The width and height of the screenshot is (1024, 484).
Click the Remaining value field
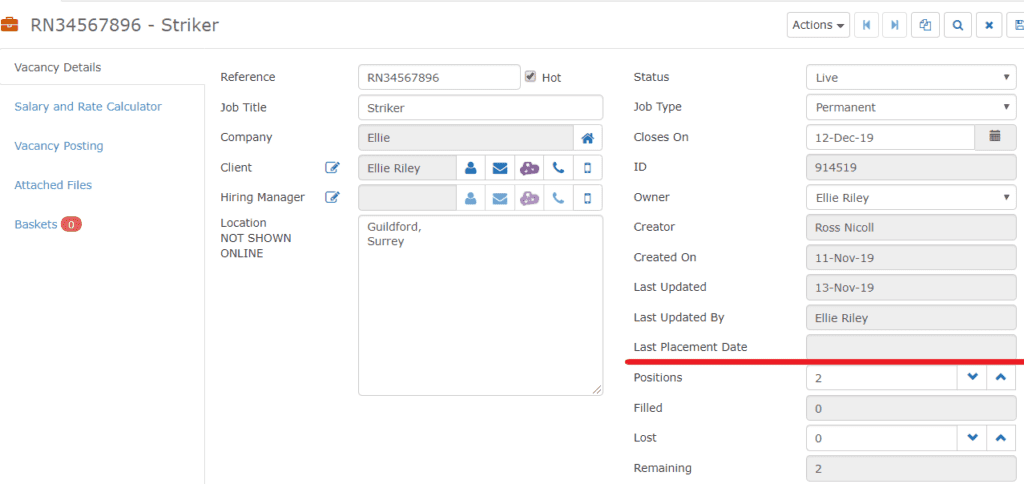pos(911,468)
